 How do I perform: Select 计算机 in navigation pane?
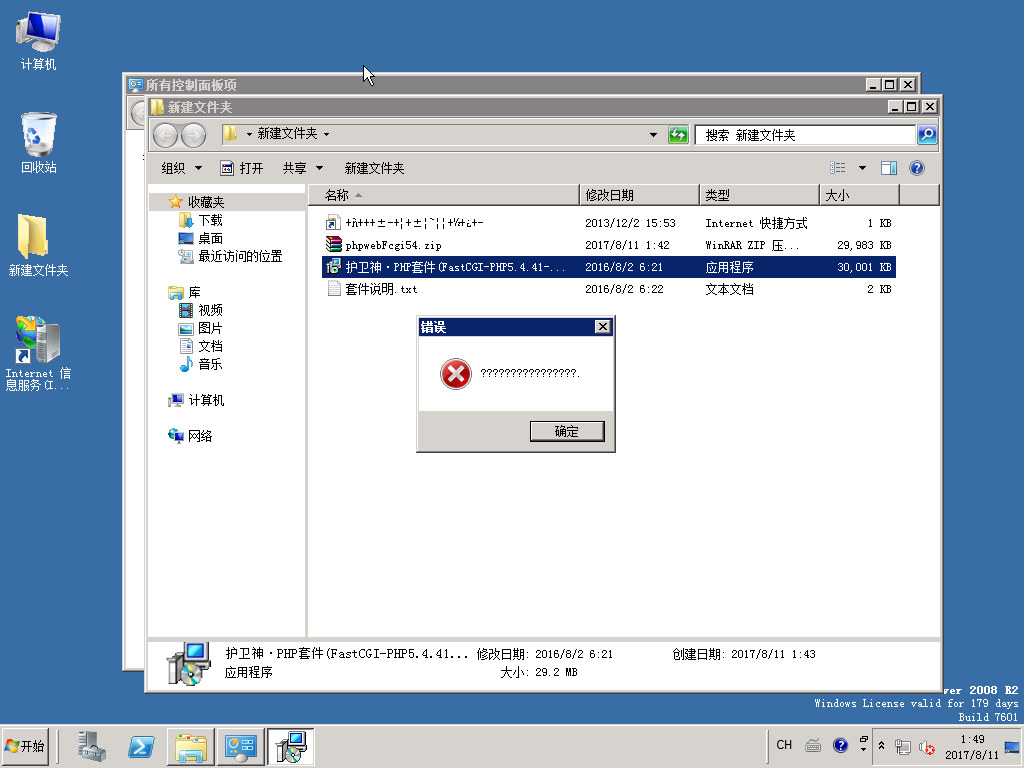[x=206, y=400]
